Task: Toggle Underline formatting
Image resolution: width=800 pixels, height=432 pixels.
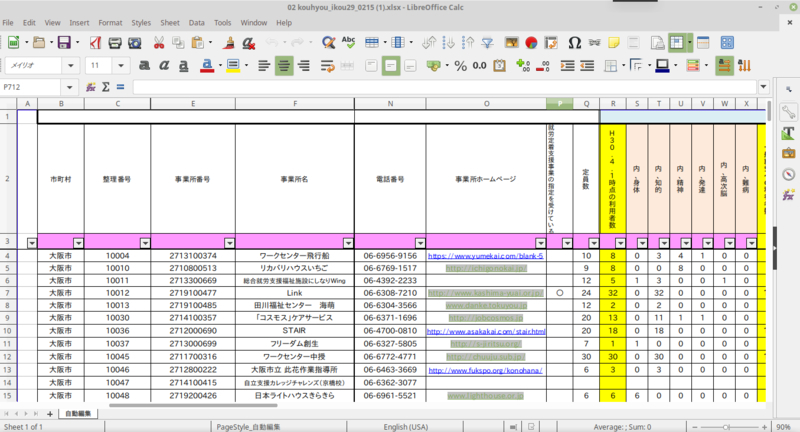Action: coord(183,66)
